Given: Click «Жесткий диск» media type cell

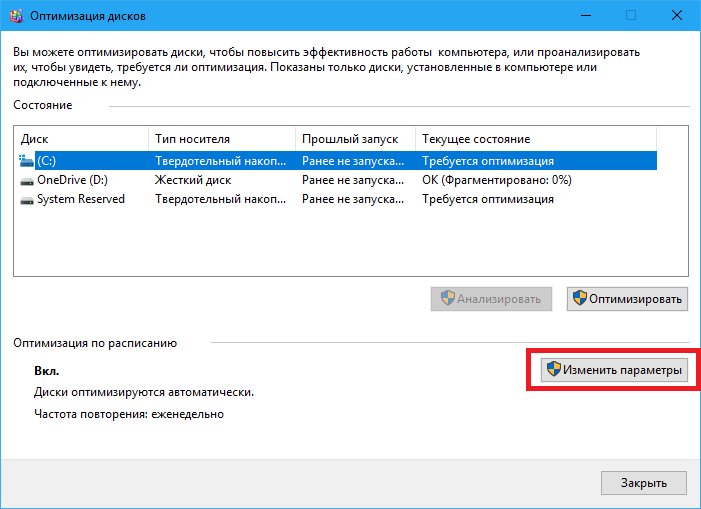Looking at the screenshot, I should (x=193, y=180).
